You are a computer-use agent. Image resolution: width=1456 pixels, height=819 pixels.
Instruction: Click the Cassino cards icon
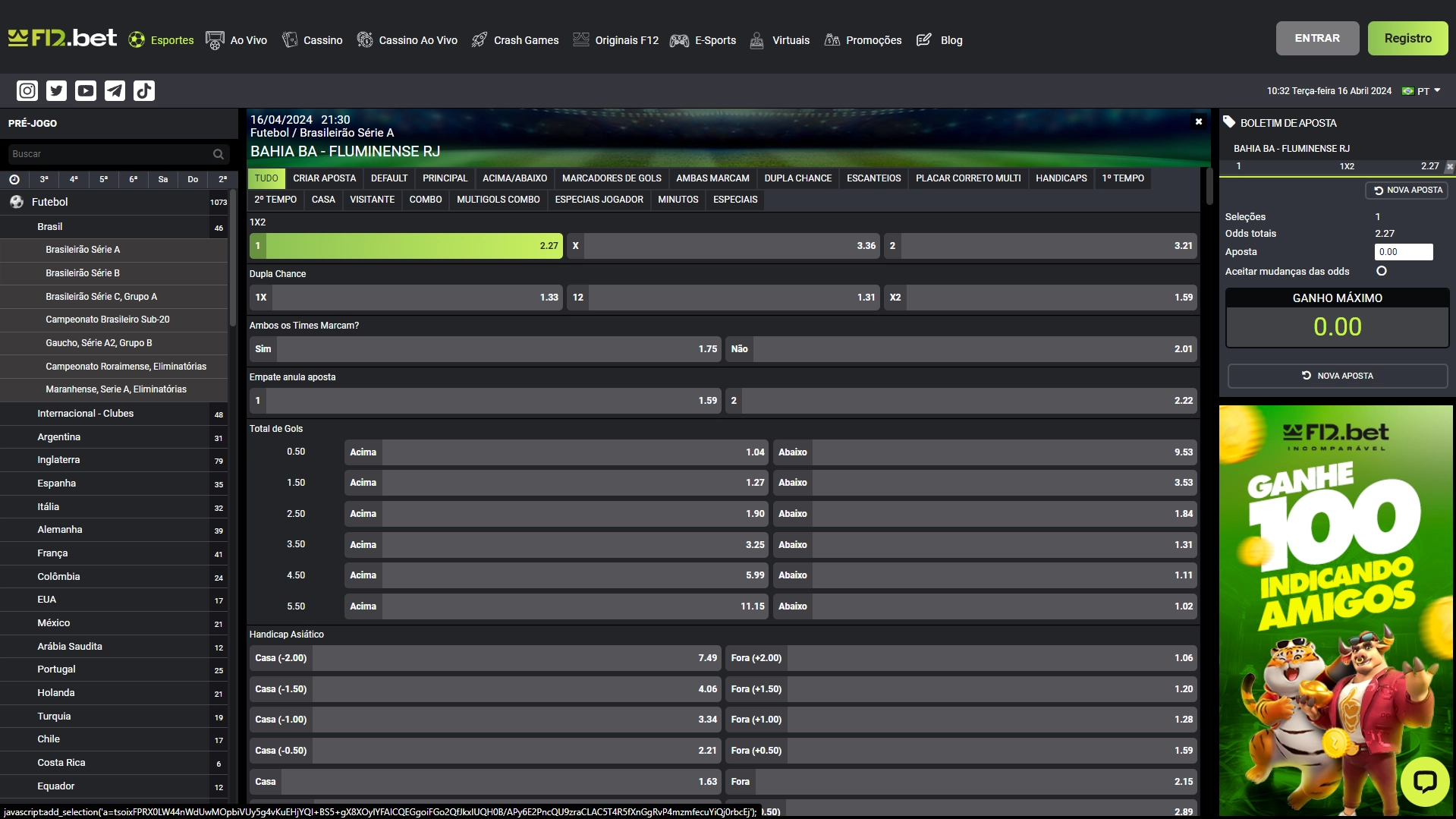point(290,39)
